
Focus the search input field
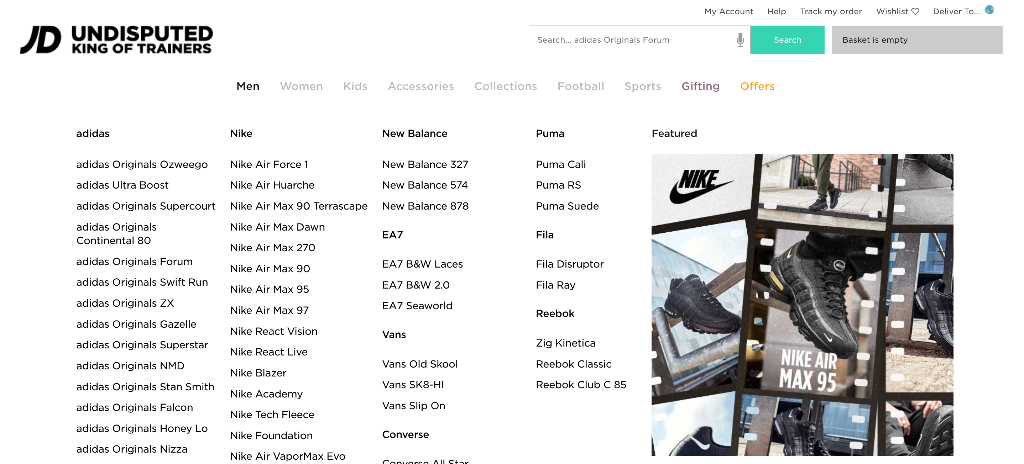(x=633, y=40)
